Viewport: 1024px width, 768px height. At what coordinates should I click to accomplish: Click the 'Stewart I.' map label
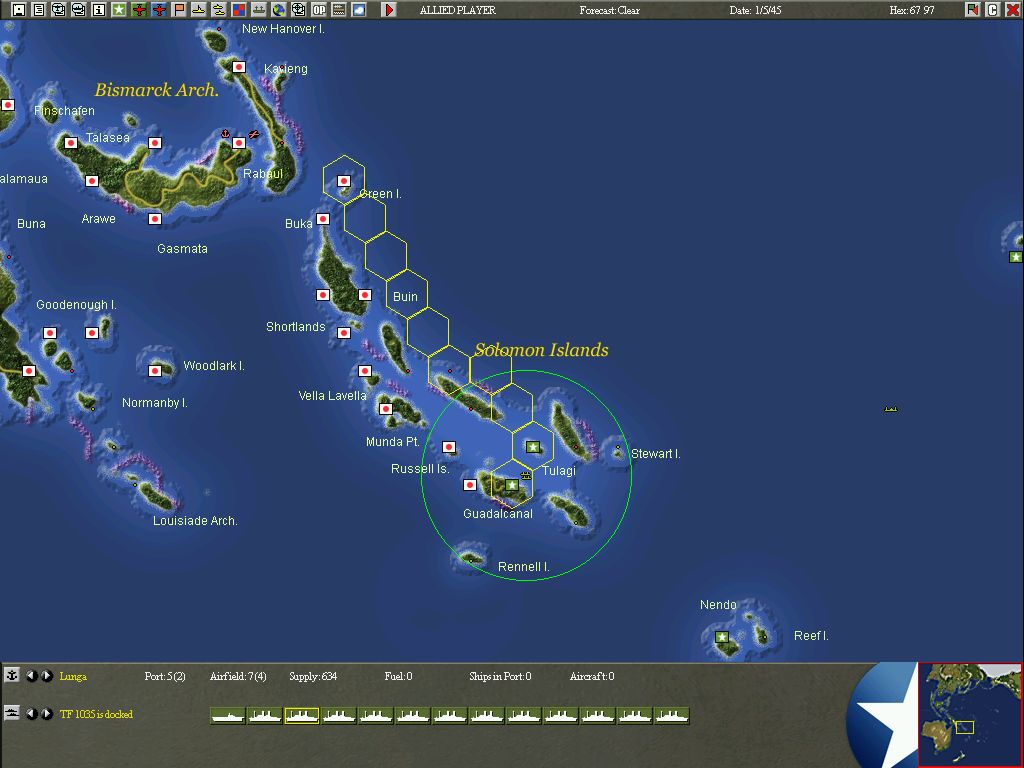click(656, 453)
